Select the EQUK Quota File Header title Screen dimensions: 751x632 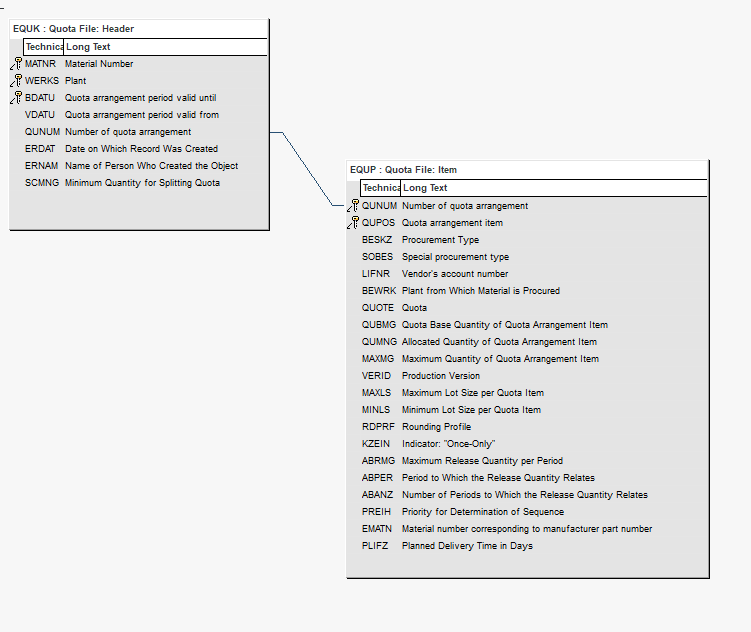point(74,29)
